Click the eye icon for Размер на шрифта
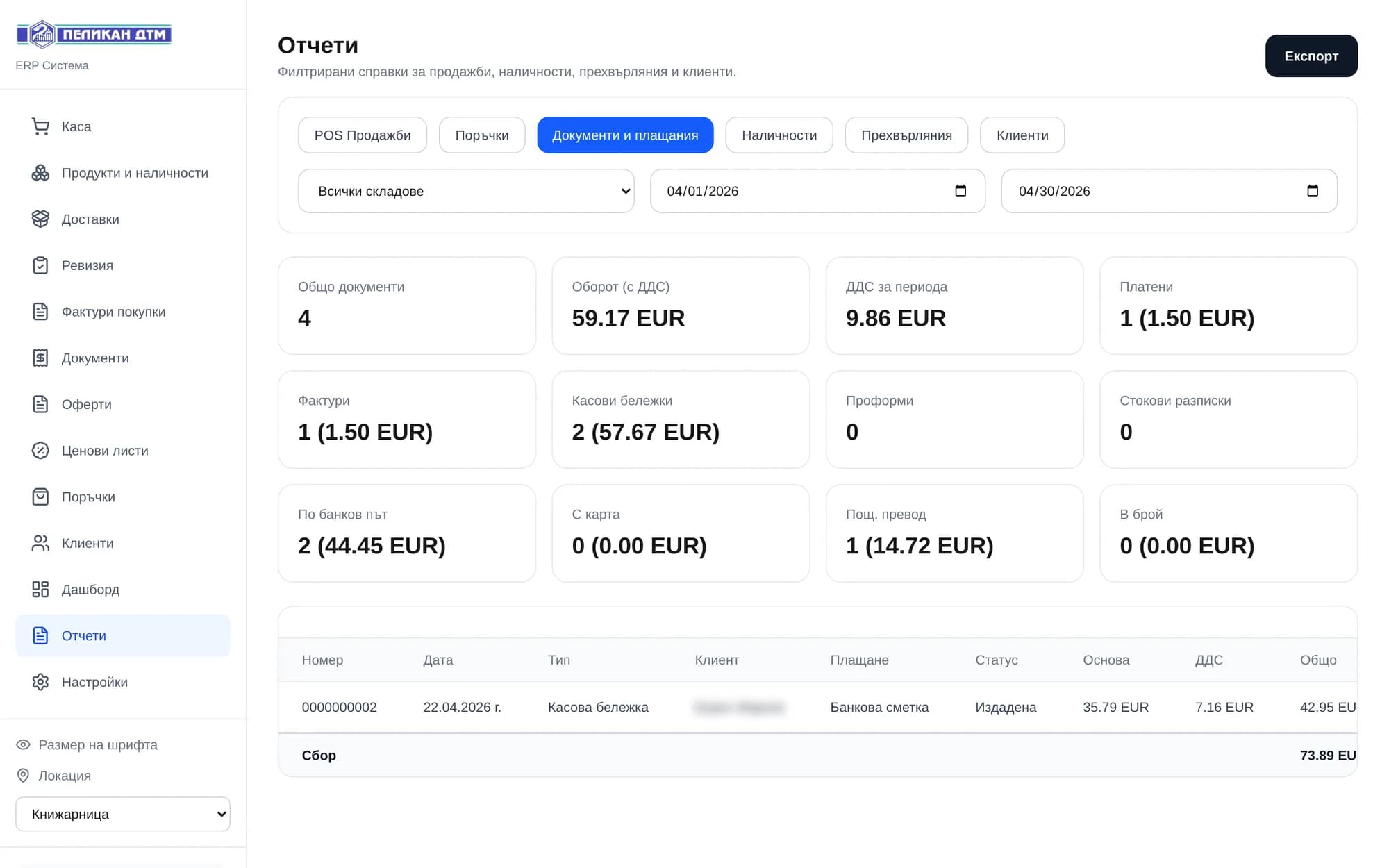Image resolution: width=1389 pixels, height=868 pixels. point(23,744)
